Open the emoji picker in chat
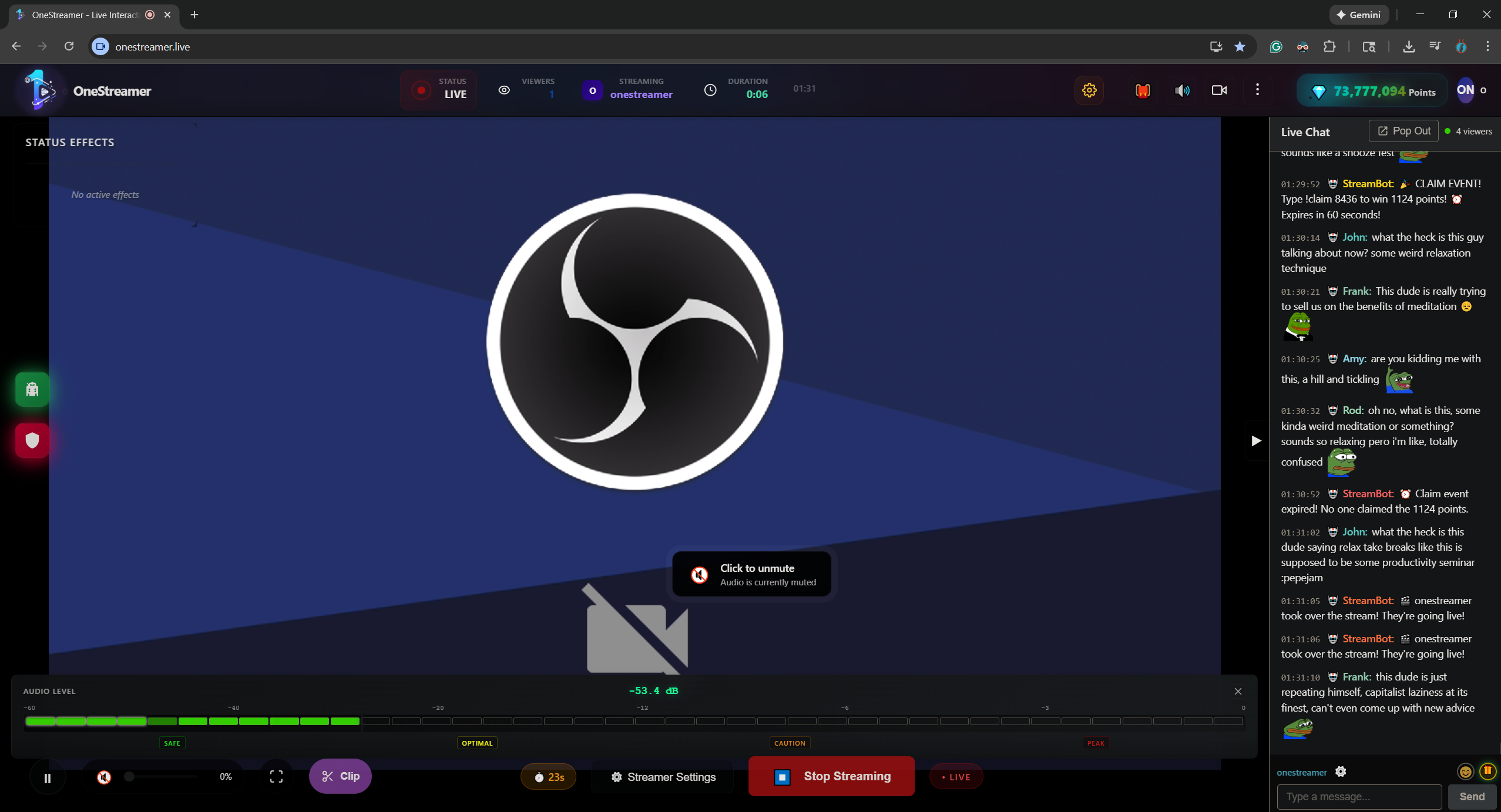Screen dimensions: 1501x812 1465,771
